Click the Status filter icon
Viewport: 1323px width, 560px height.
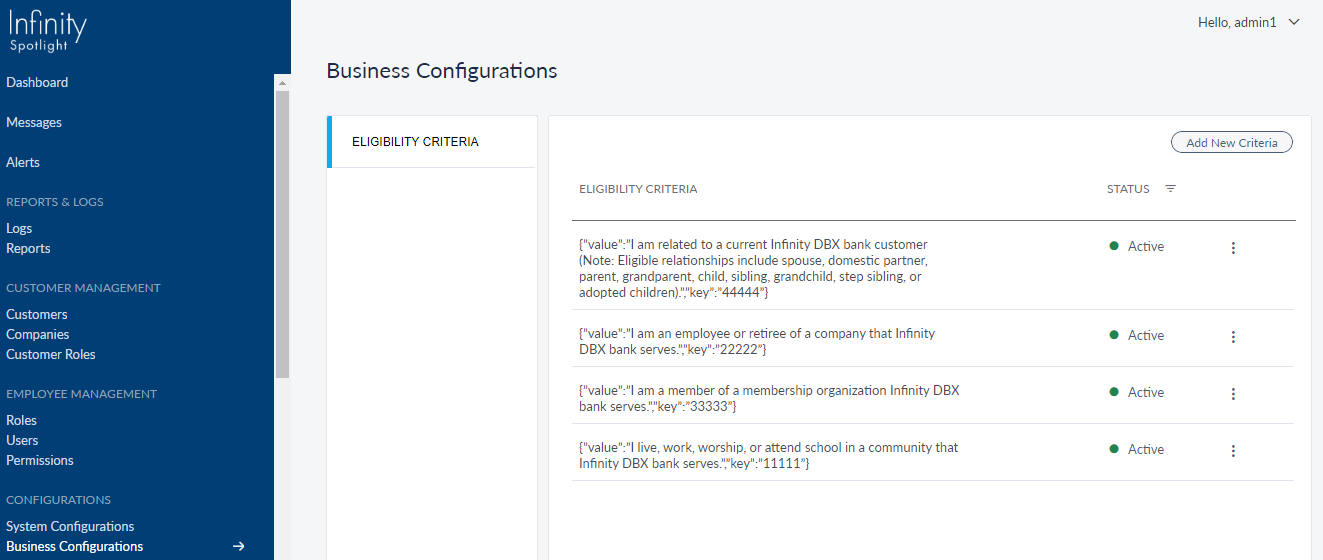[x=1170, y=189]
